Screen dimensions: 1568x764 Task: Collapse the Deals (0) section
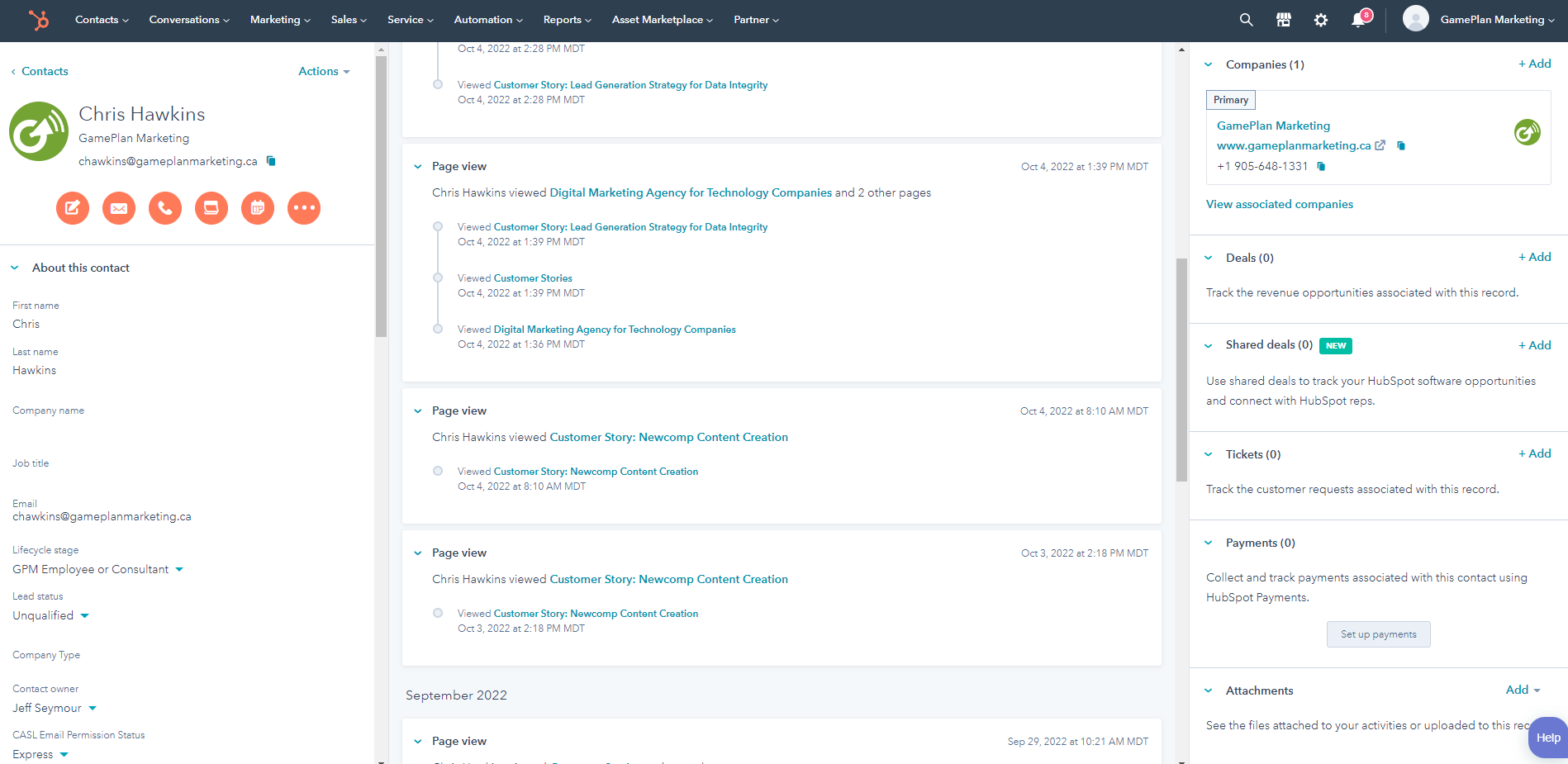point(1209,258)
